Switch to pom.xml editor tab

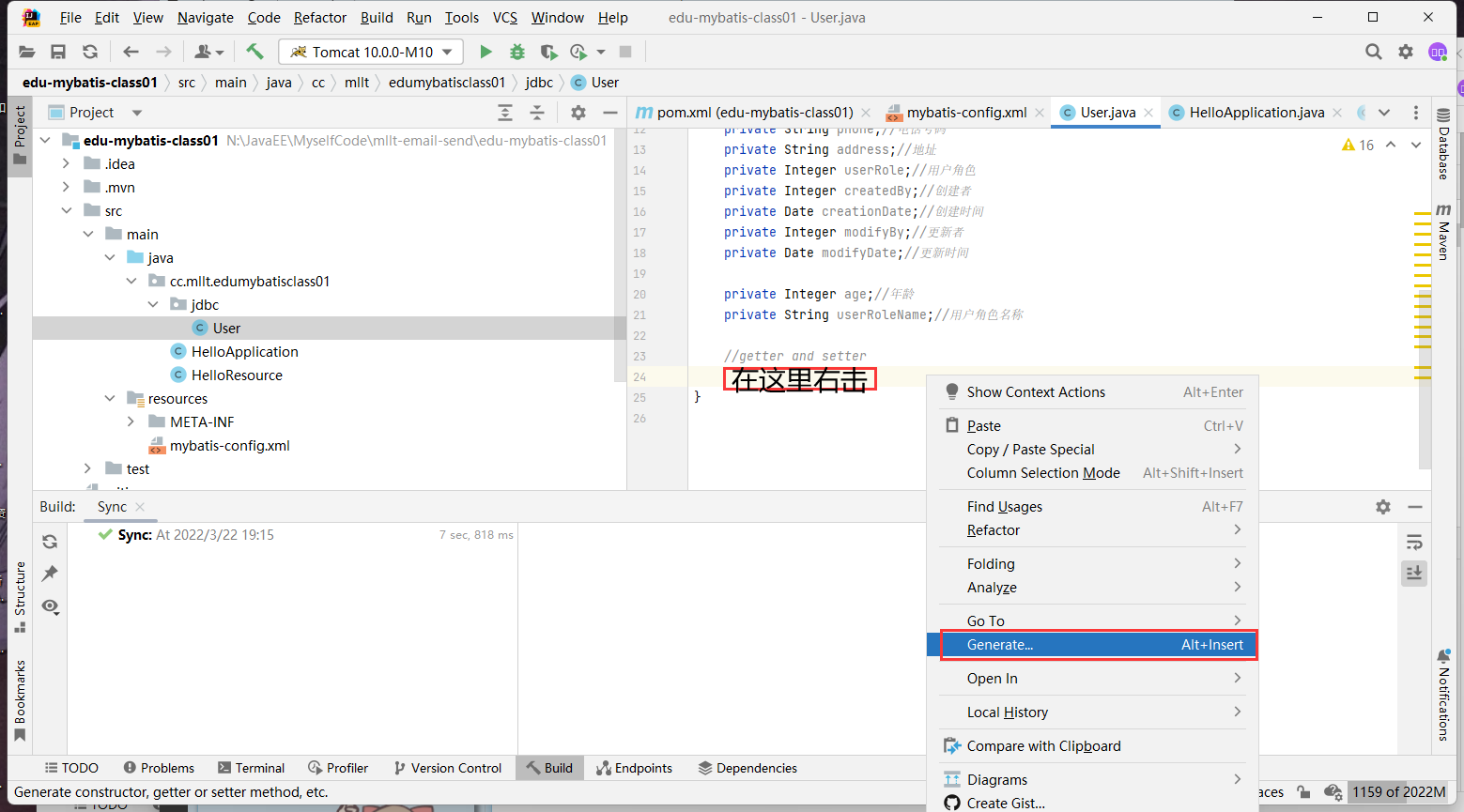754,113
